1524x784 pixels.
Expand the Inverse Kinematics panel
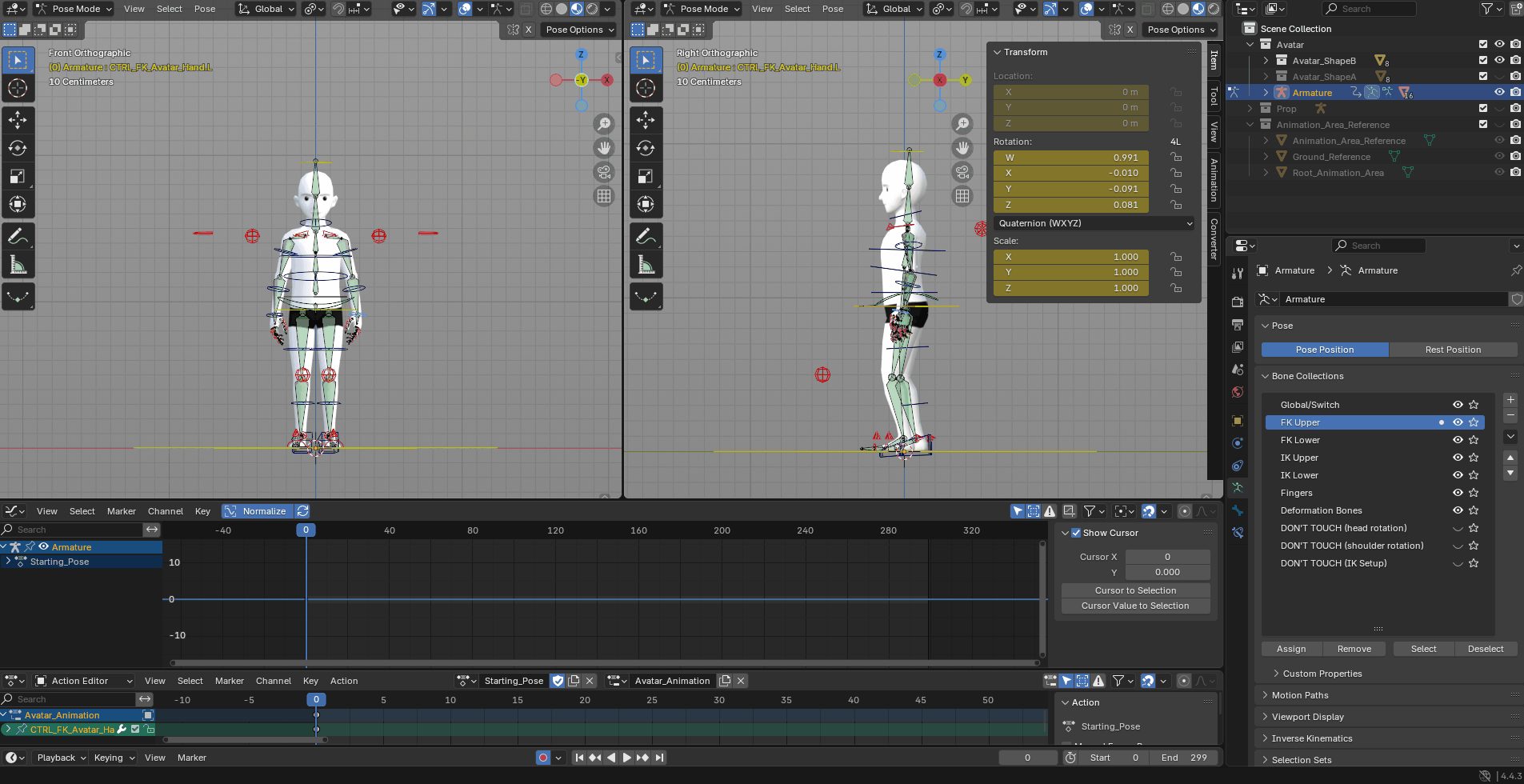click(1312, 738)
